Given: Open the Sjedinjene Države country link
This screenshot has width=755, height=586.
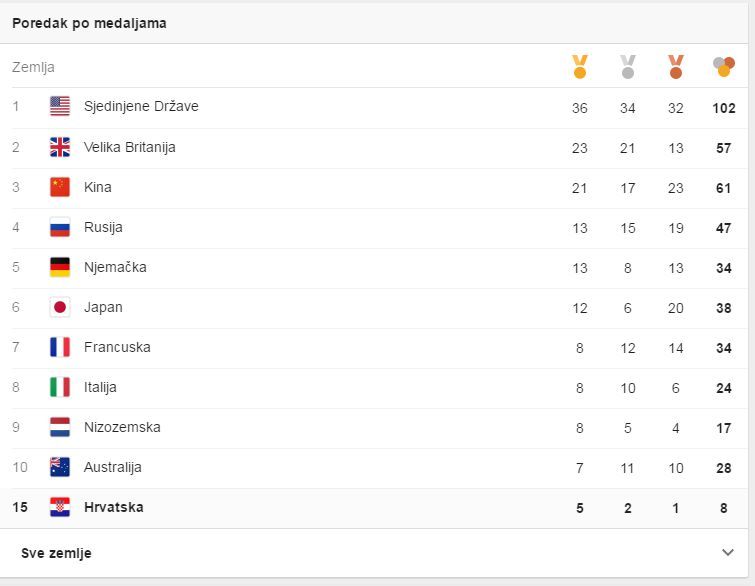Looking at the screenshot, I should click(141, 106).
